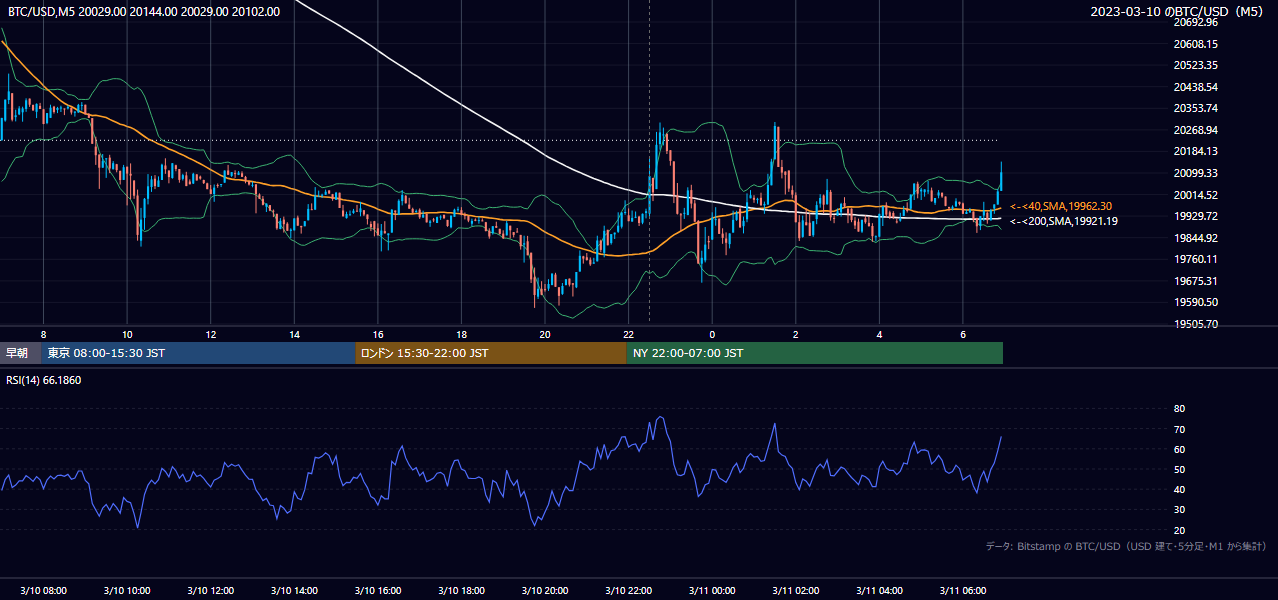The width and height of the screenshot is (1278, 600).
Task: Click the RSI scale value 70
Action: (x=1179, y=429)
